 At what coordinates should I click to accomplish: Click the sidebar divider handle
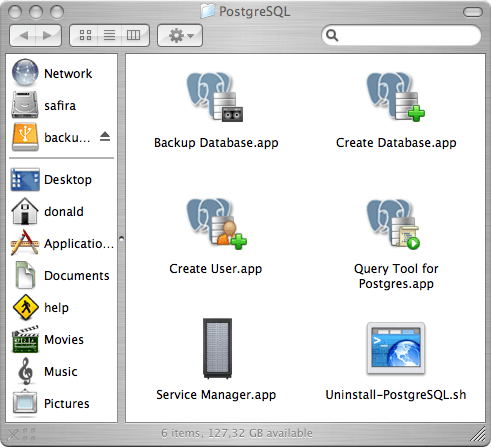pos(122,239)
